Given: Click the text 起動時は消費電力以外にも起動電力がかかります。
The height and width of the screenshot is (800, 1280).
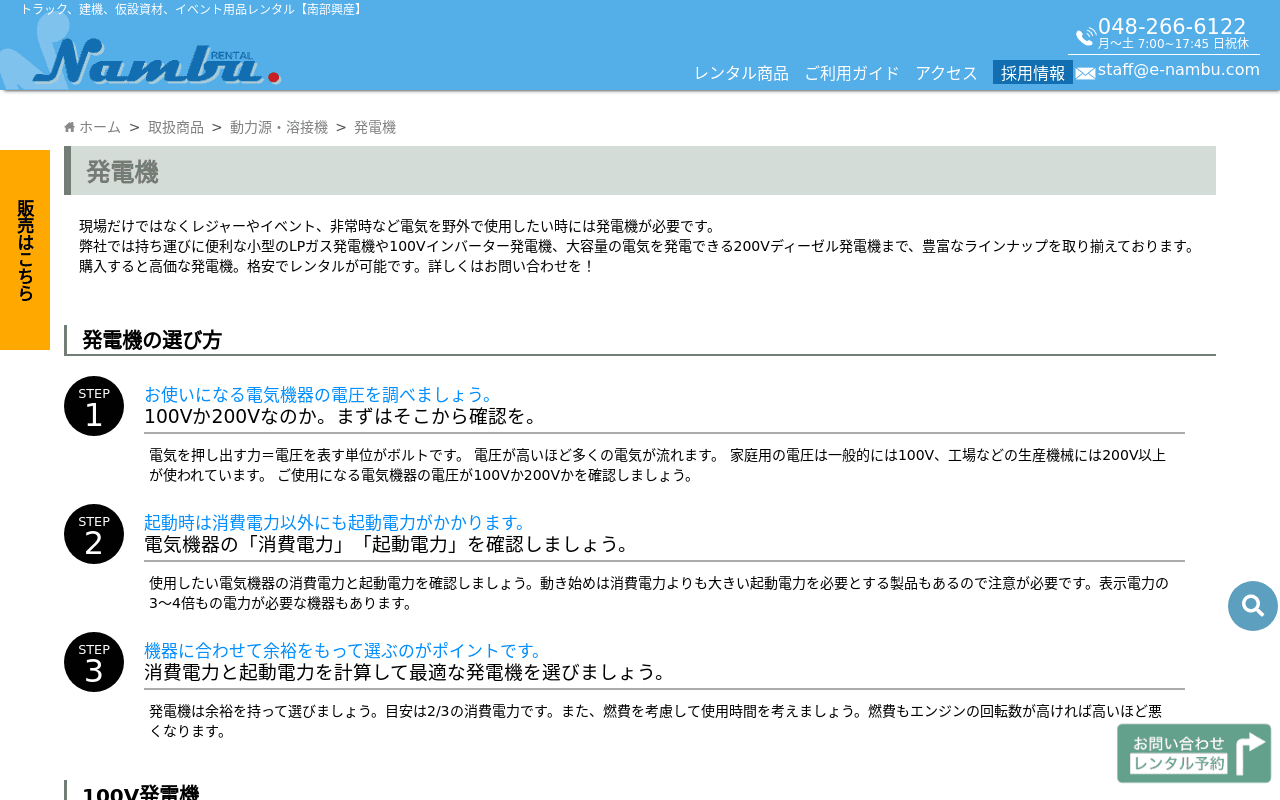Looking at the screenshot, I should [x=336, y=522].
